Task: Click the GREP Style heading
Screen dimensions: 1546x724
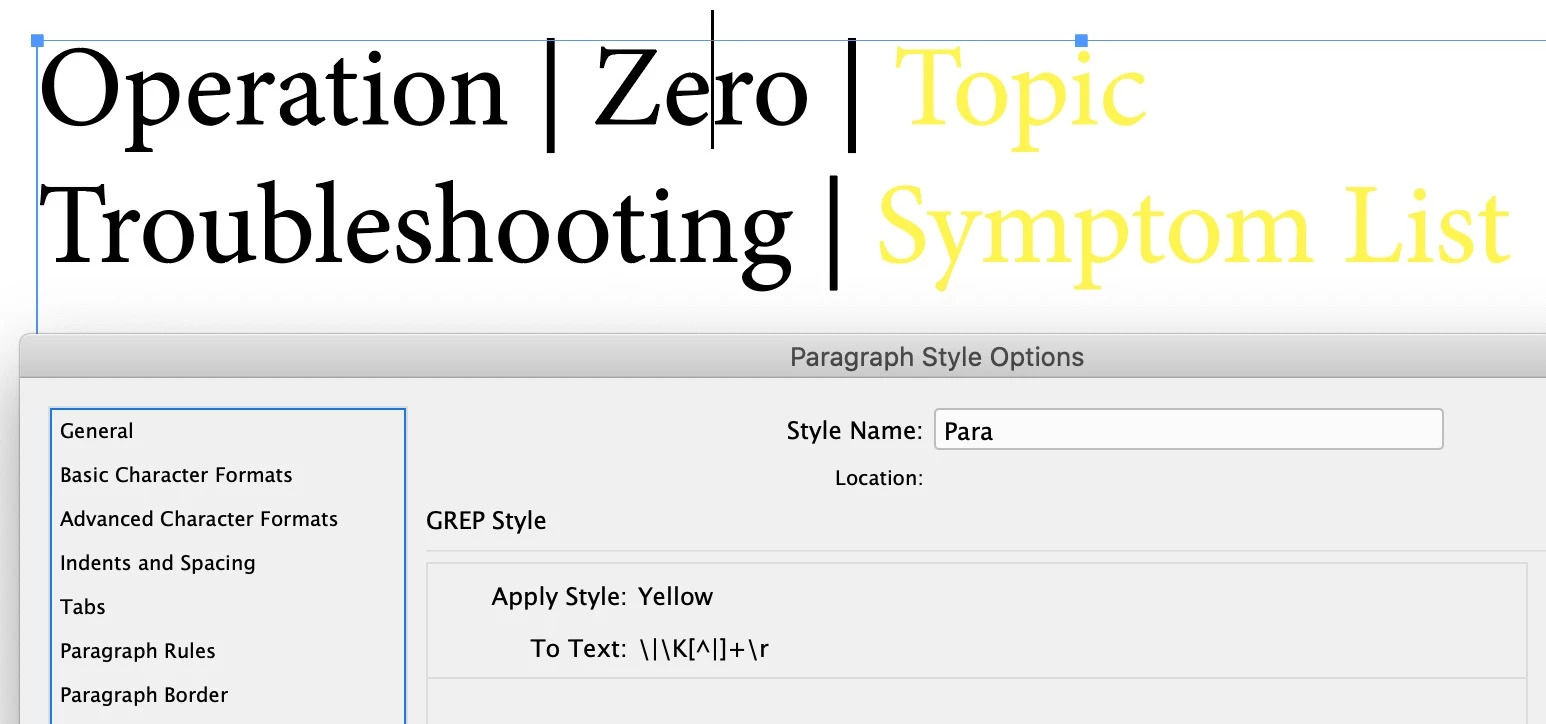Action: pos(486,521)
